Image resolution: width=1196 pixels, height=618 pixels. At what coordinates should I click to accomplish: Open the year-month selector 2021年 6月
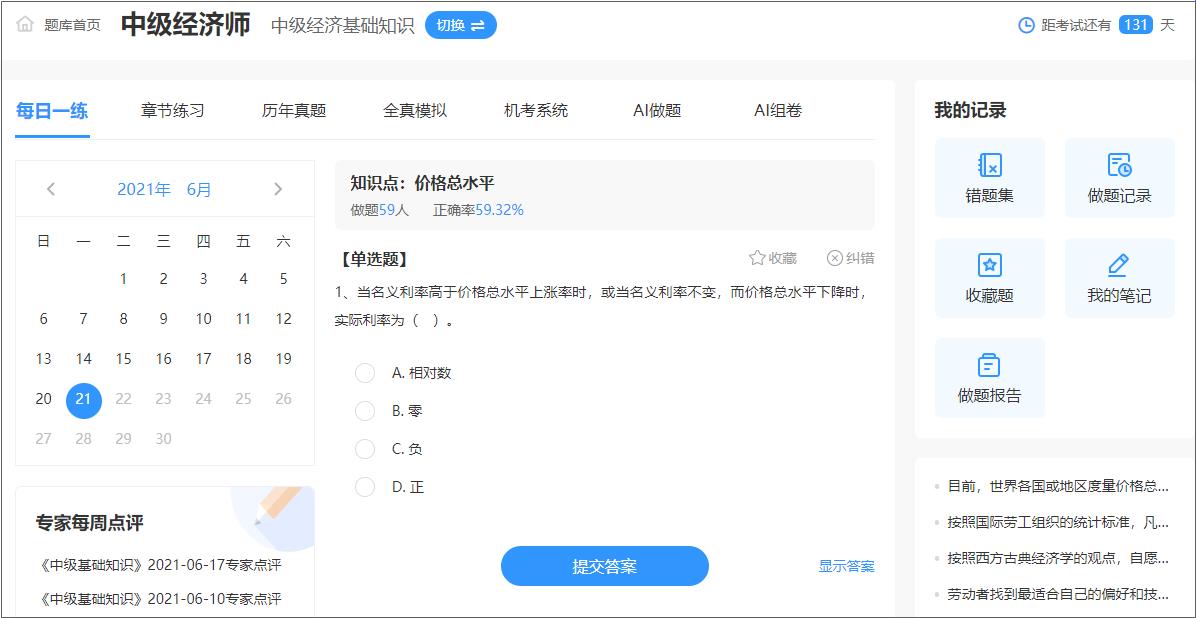click(164, 189)
